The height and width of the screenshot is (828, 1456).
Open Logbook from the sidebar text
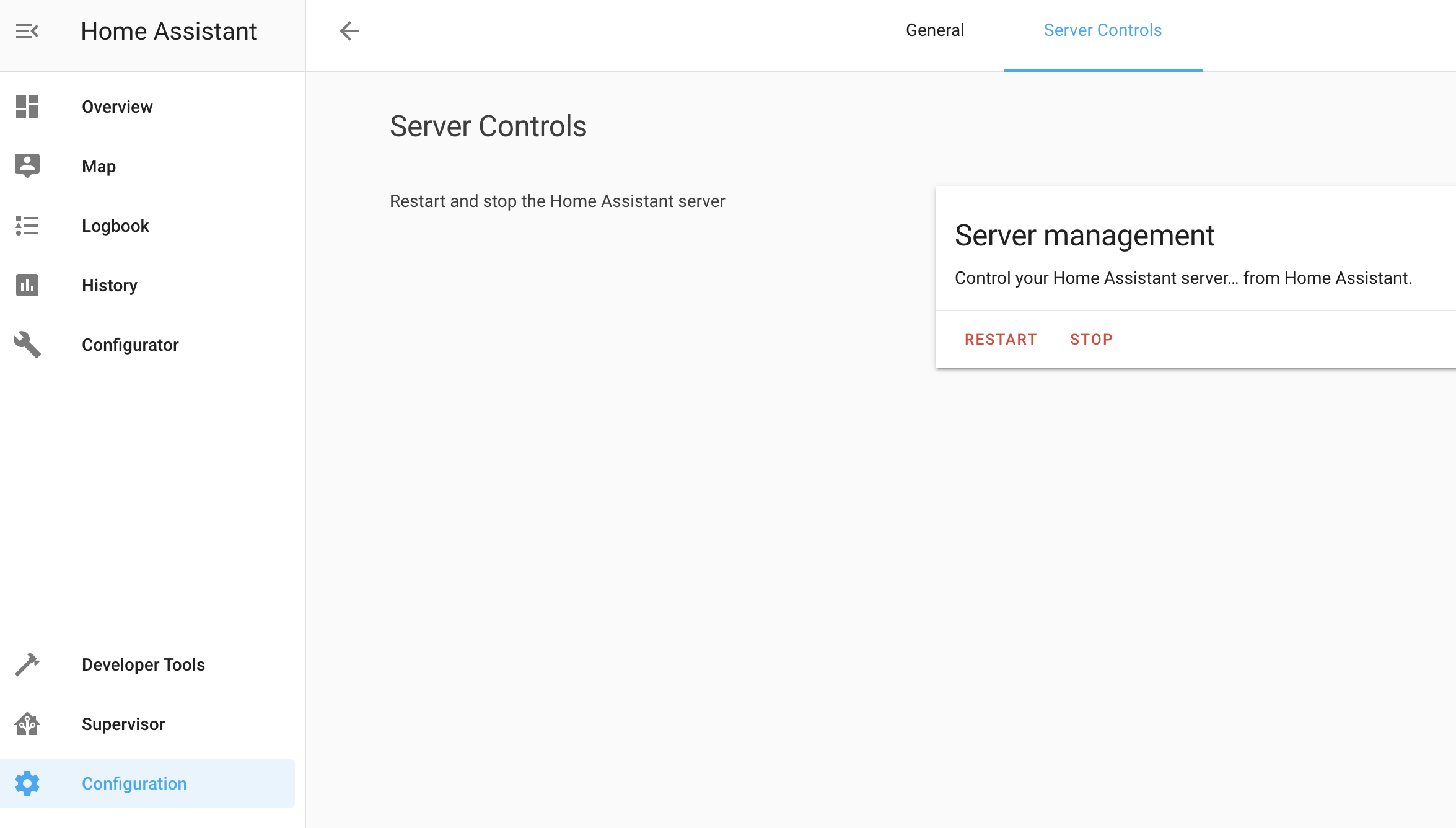click(115, 226)
